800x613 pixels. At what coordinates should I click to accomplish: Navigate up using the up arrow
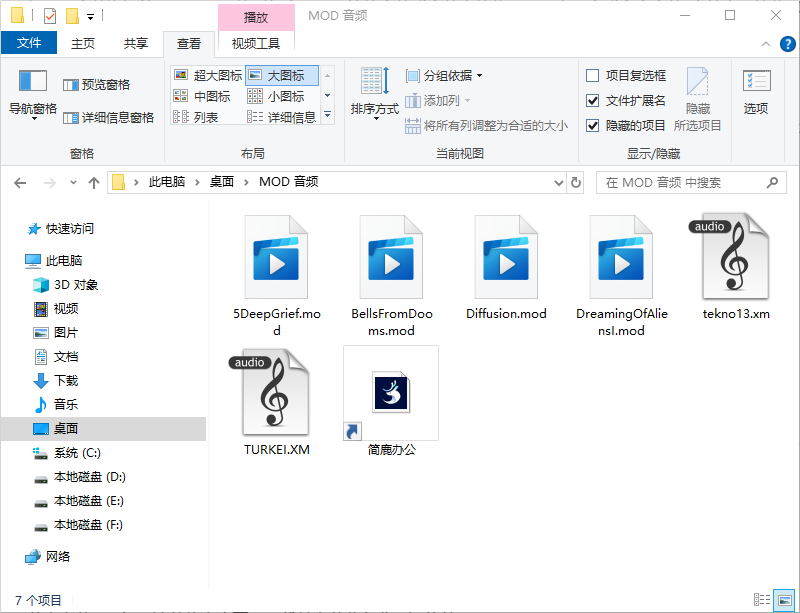94,183
